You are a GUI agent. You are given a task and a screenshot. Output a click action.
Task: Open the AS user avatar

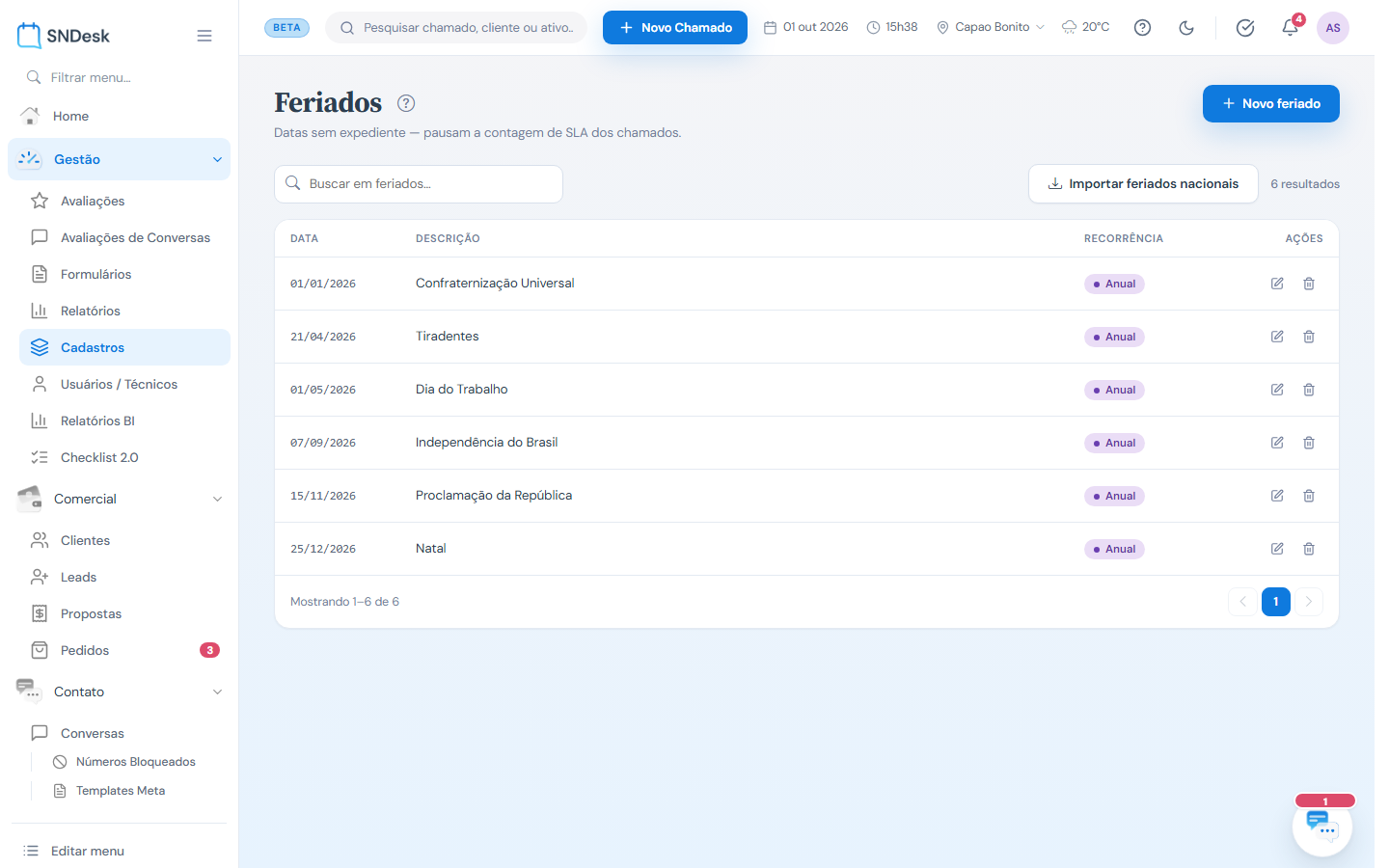point(1333,28)
